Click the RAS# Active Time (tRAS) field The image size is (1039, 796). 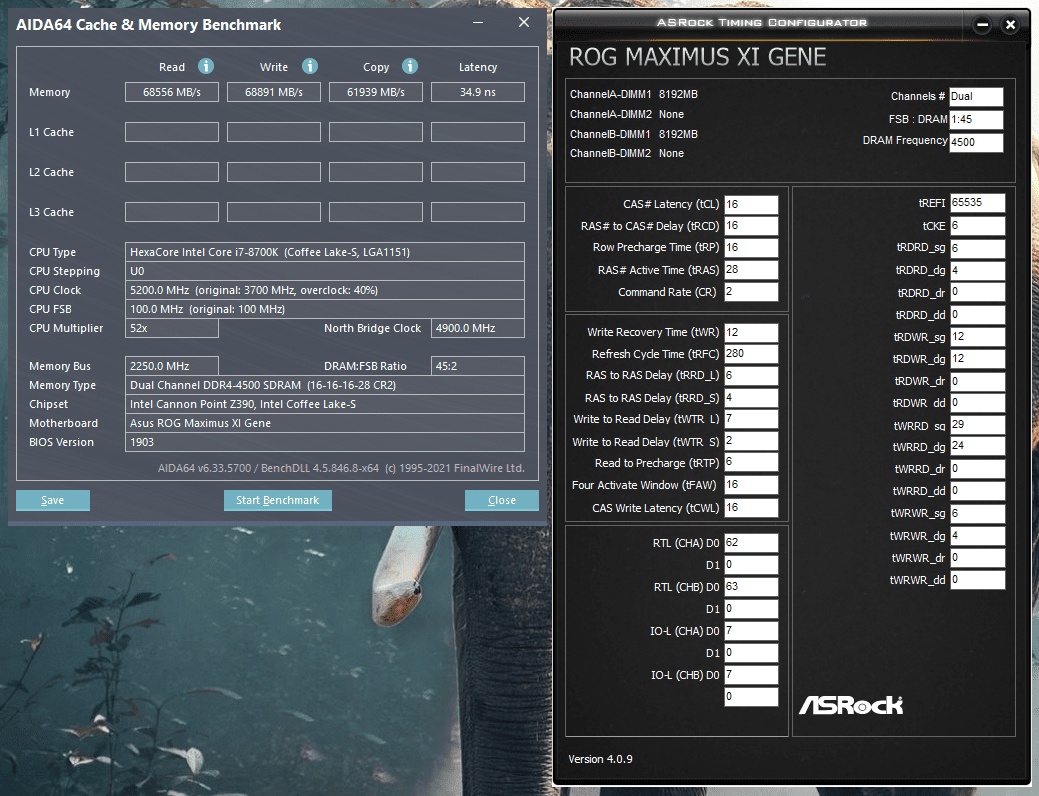[751, 270]
